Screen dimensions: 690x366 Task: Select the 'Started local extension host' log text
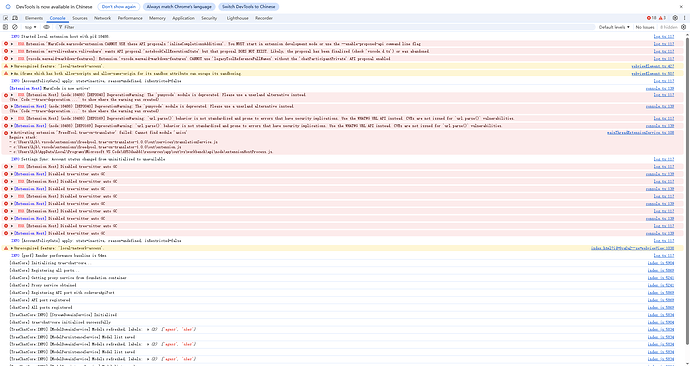(x=59, y=37)
